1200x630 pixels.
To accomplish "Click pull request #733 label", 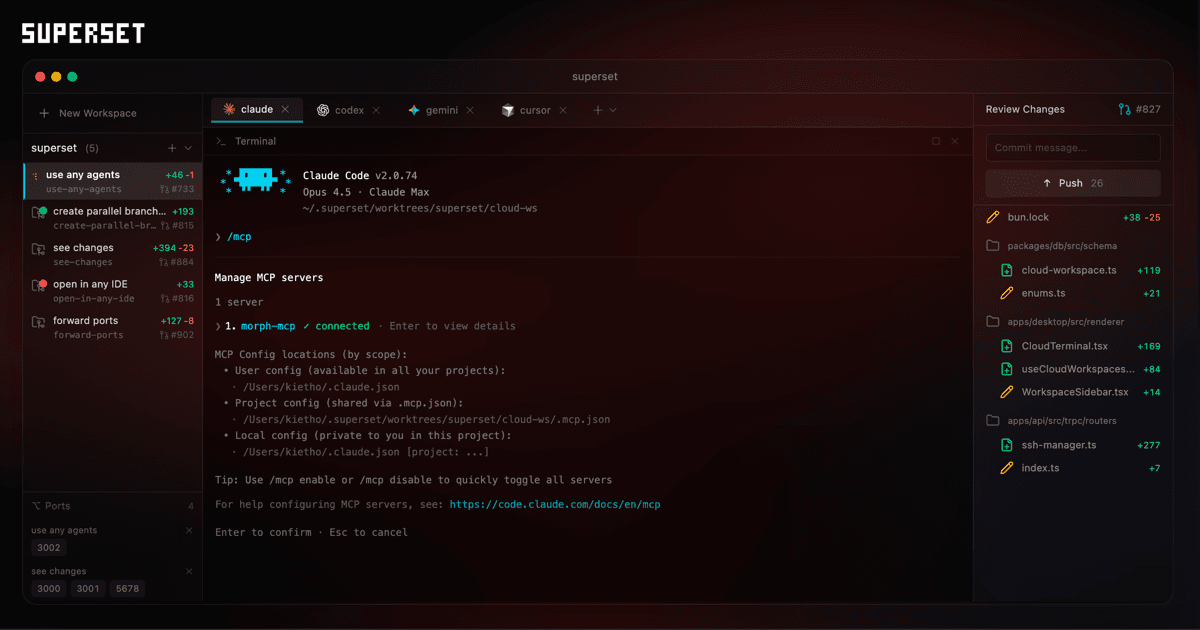I will (177, 189).
